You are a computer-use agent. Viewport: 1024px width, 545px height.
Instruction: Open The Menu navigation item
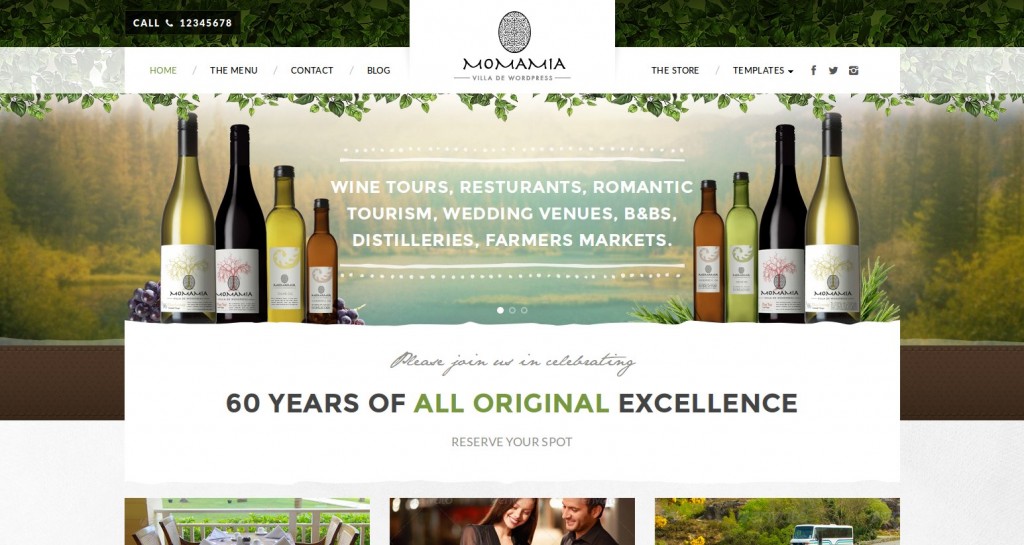click(x=234, y=70)
